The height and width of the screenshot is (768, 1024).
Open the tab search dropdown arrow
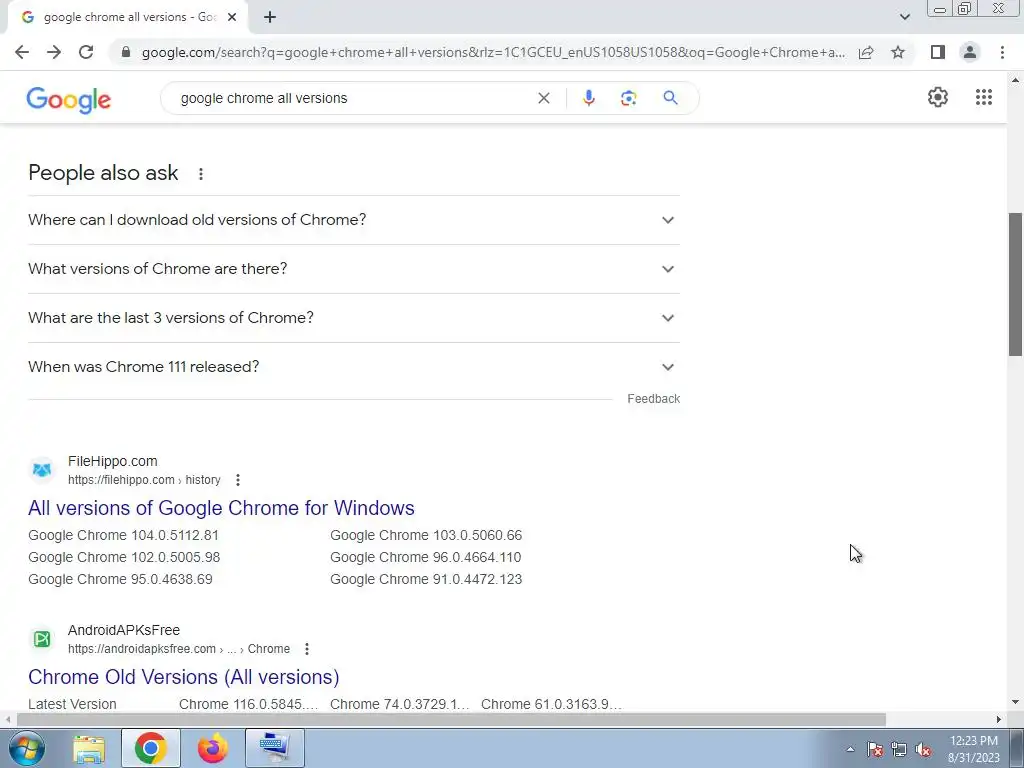click(x=904, y=17)
